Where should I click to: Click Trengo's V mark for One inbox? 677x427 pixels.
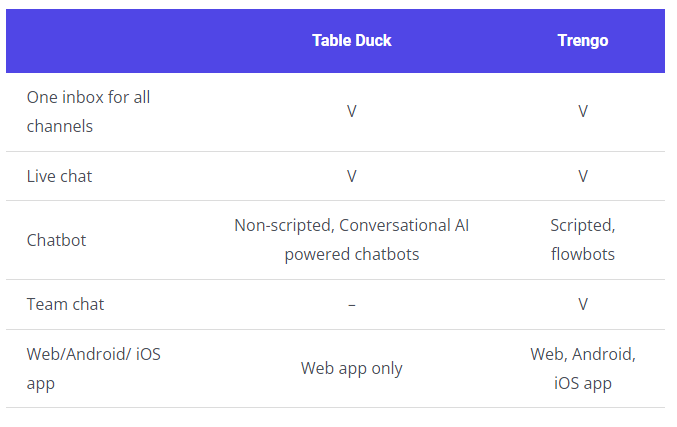pyautogui.click(x=582, y=112)
